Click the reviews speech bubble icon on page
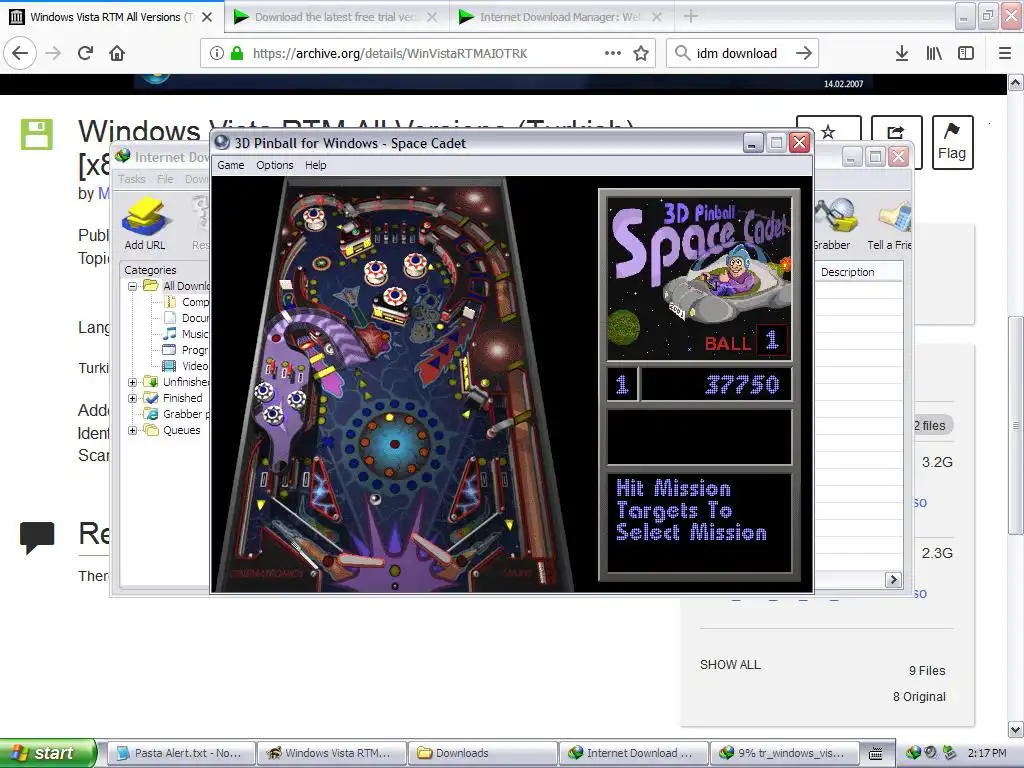Image resolution: width=1024 pixels, height=768 pixels. point(37,538)
